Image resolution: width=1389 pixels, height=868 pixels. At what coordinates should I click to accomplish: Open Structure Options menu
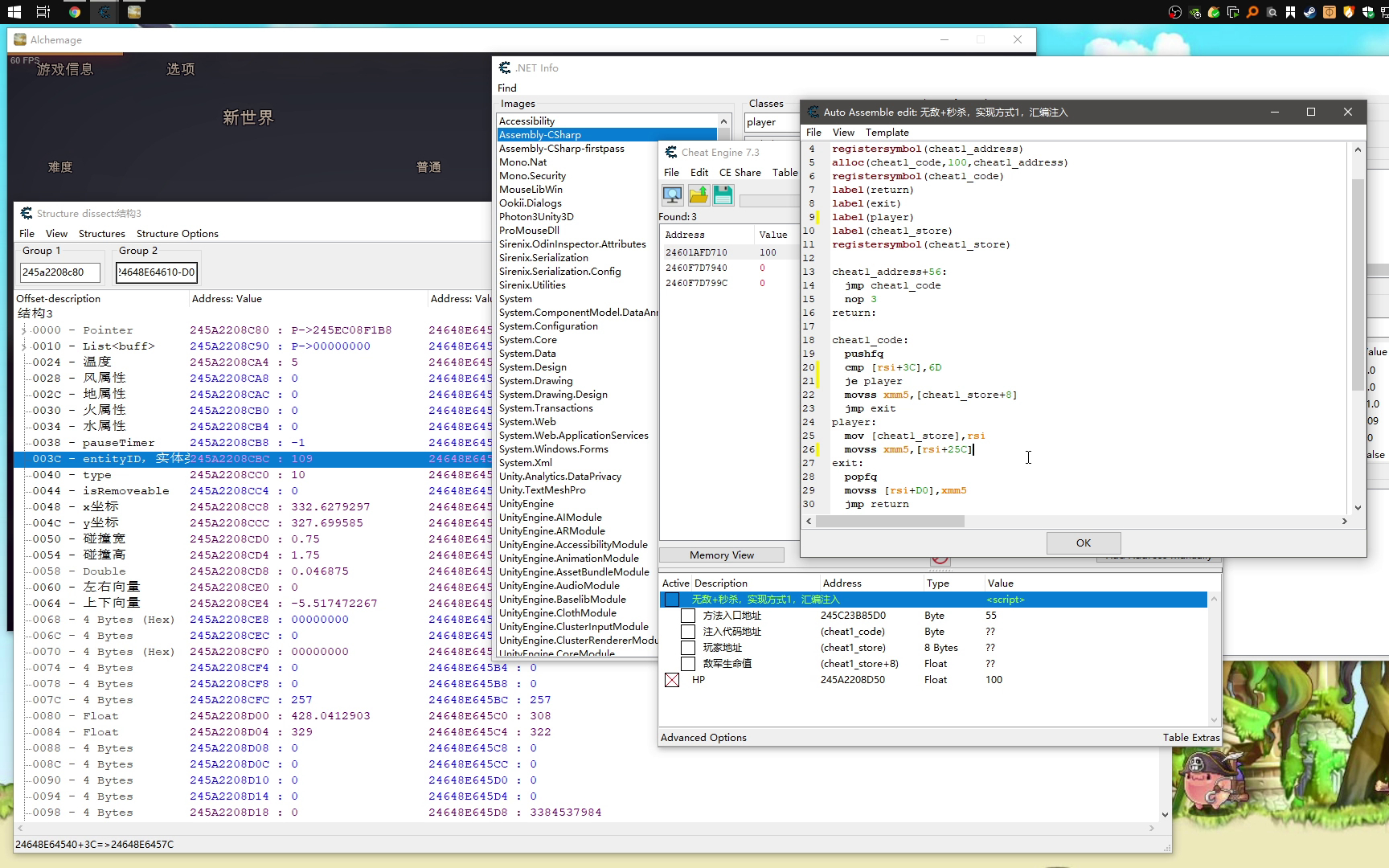pyautogui.click(x=178, y=234)
